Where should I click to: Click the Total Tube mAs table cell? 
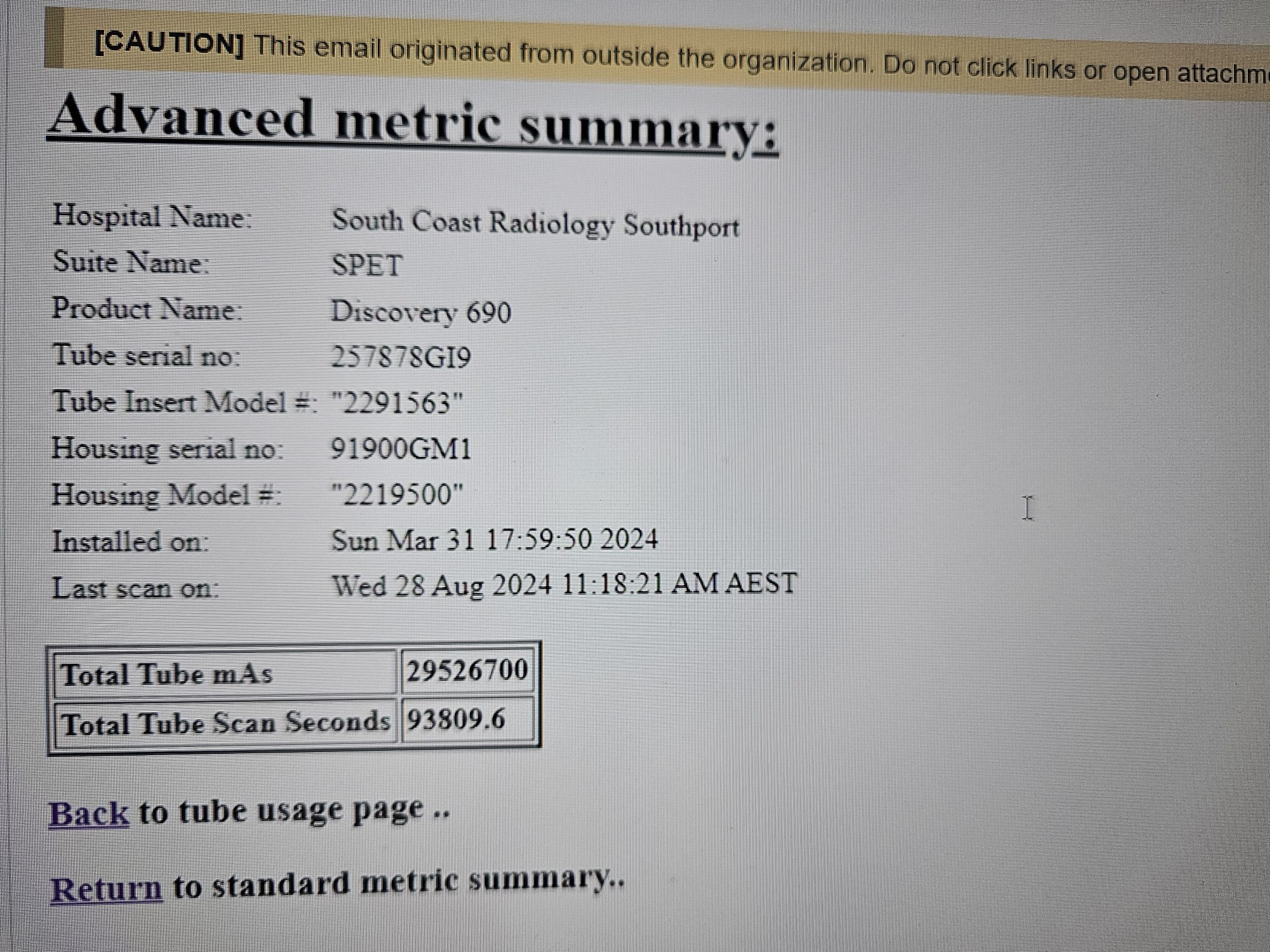[226, 673]
